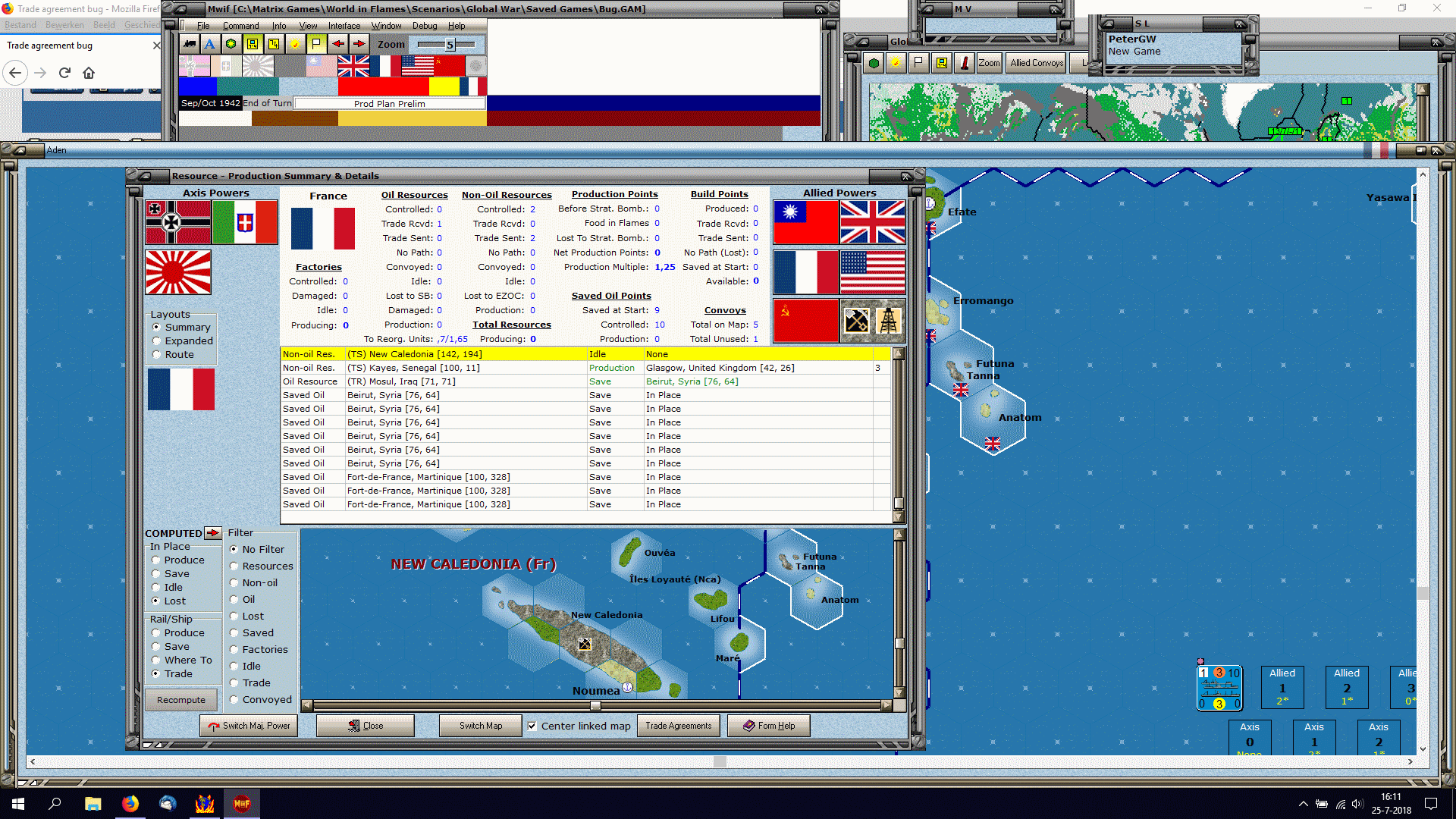Open the Command menu
Viewport: 1456px width, 819px height.
click(x=240, y=26)
